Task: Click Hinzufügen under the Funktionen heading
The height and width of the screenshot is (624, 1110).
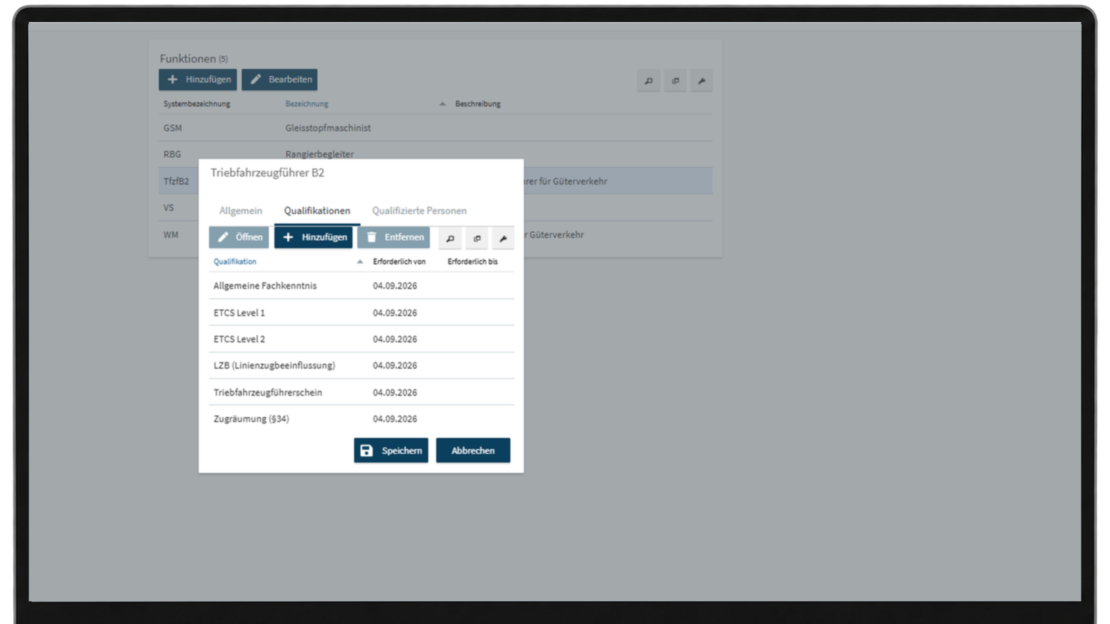Action: tap(198, 79)
